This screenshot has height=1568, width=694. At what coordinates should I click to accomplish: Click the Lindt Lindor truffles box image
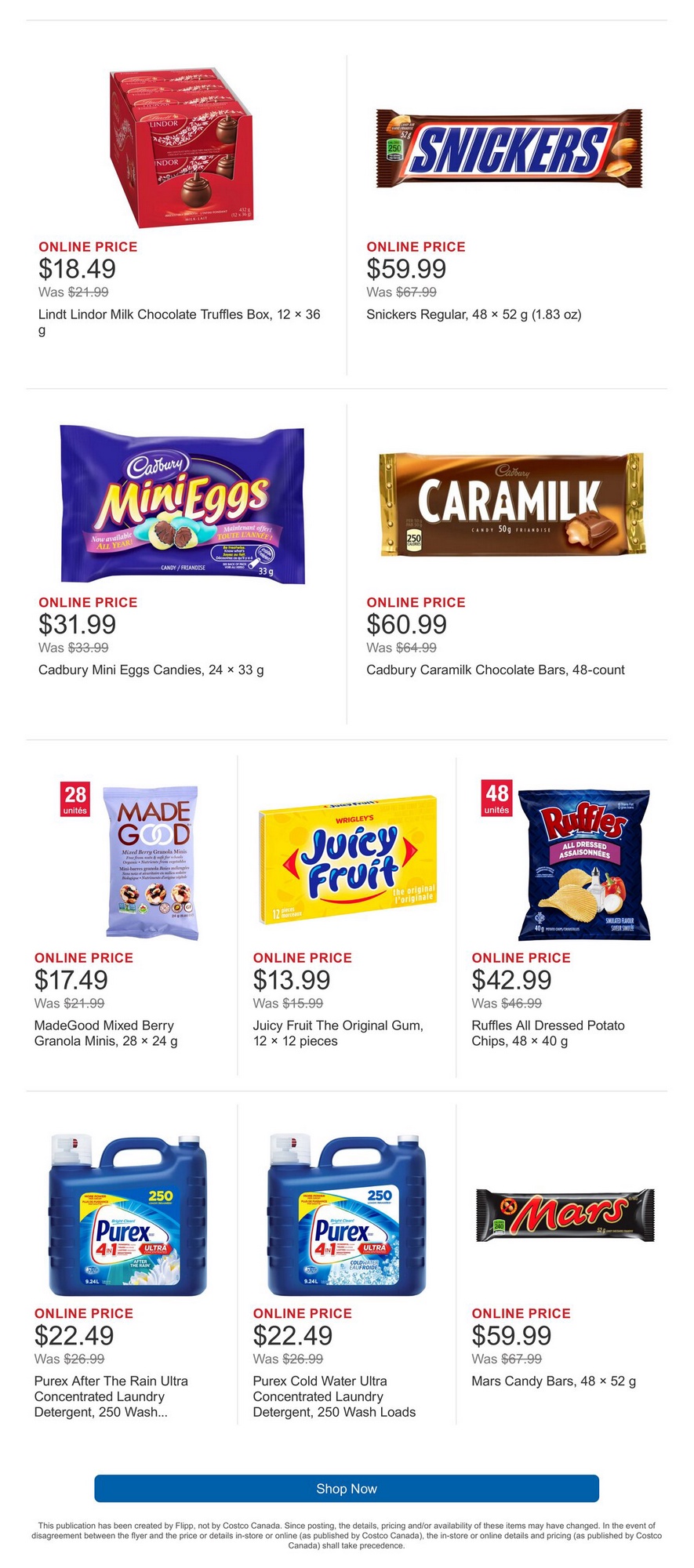coord(183,147)
